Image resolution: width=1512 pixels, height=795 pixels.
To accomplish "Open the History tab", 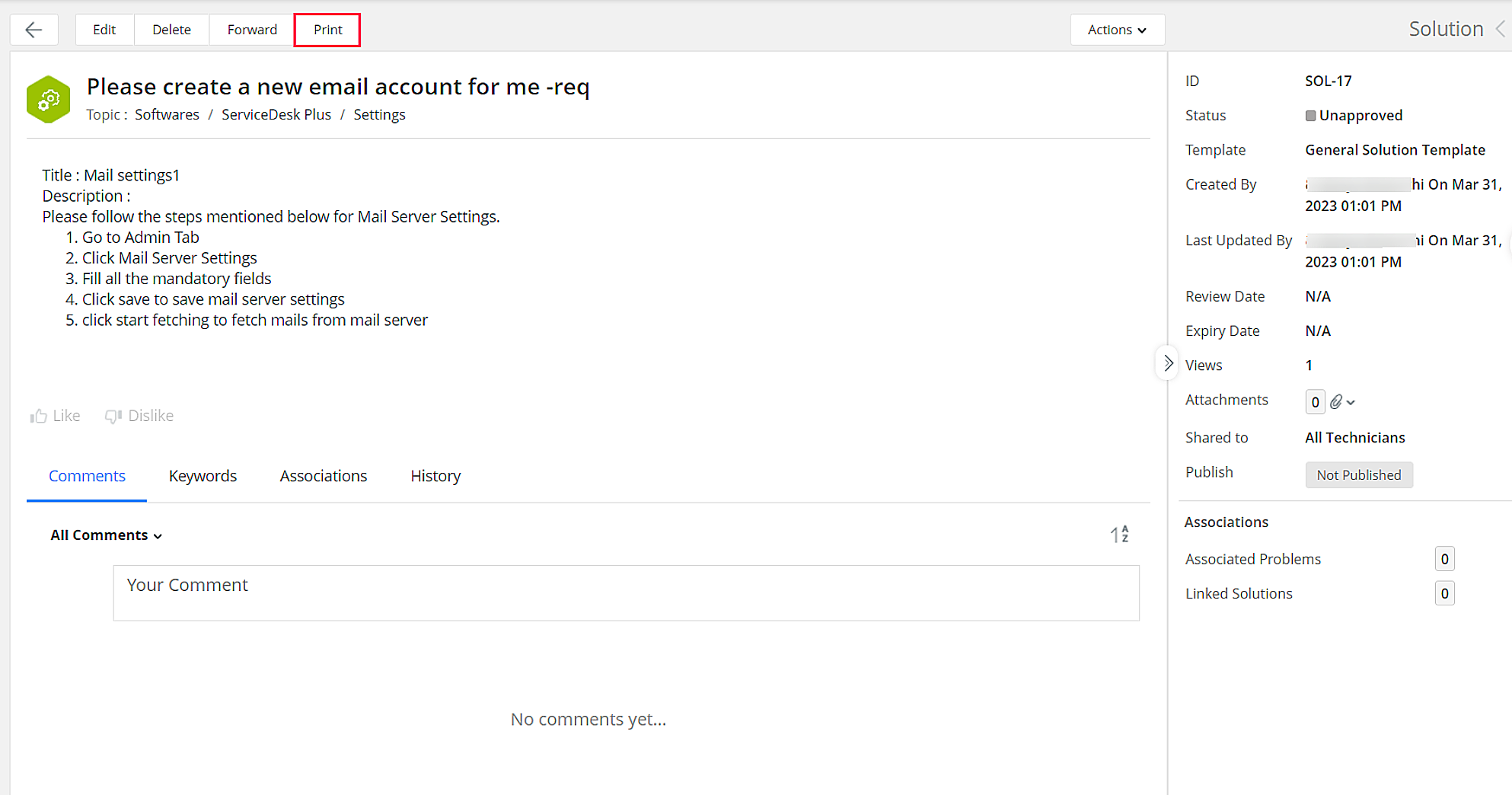I will [x=435, y=476].
